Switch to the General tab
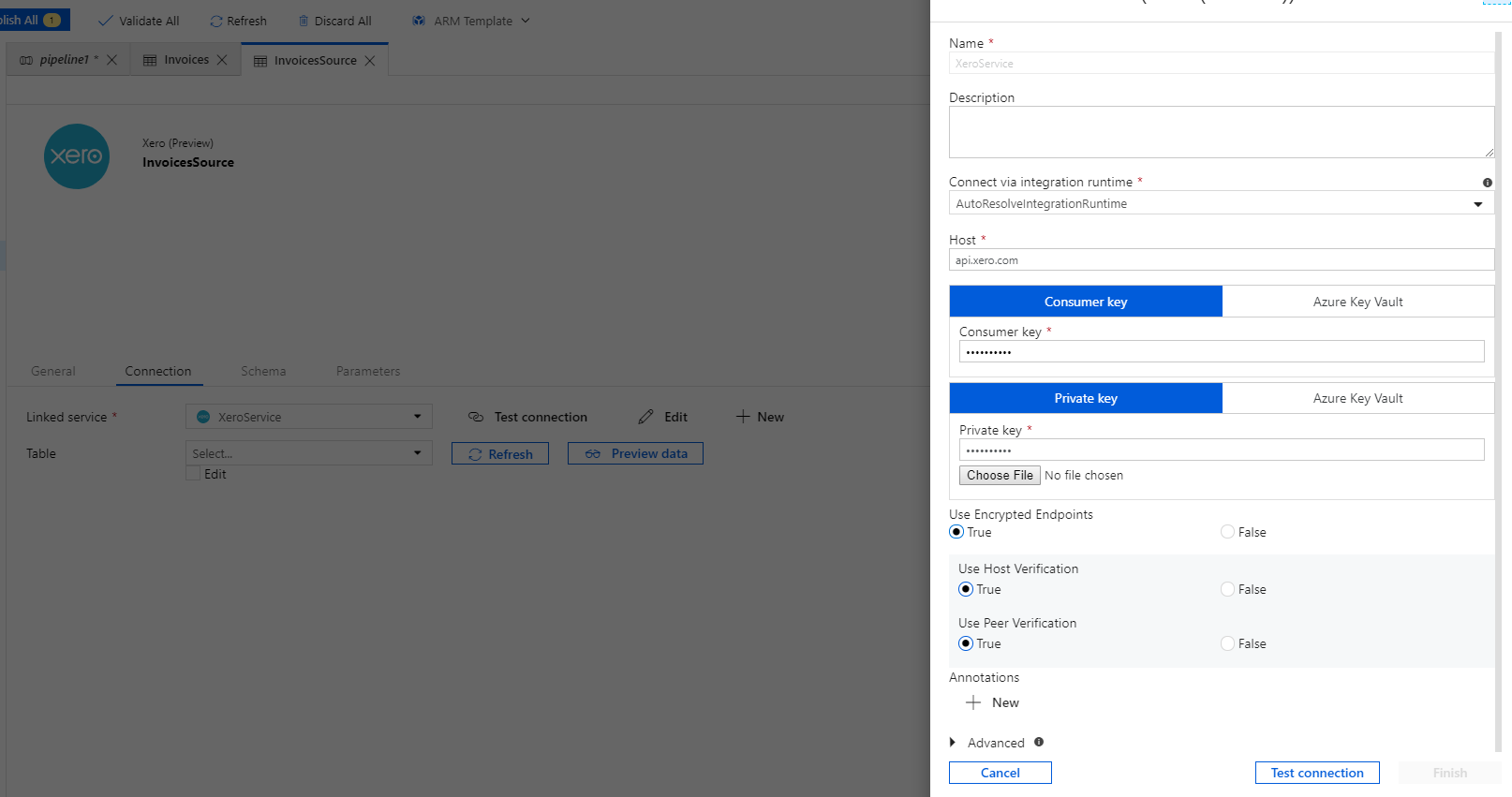Image resolution: width=1512 pixels, height=797 pixels. pos(53,371)
